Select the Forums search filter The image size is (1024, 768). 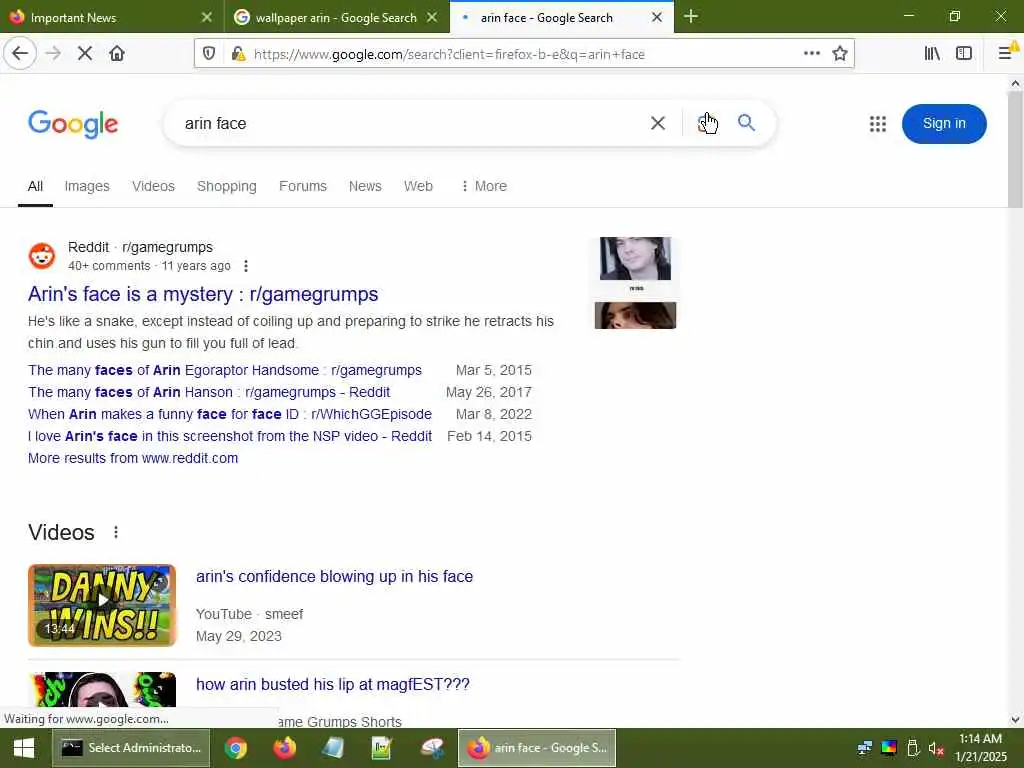click(302, 186)
